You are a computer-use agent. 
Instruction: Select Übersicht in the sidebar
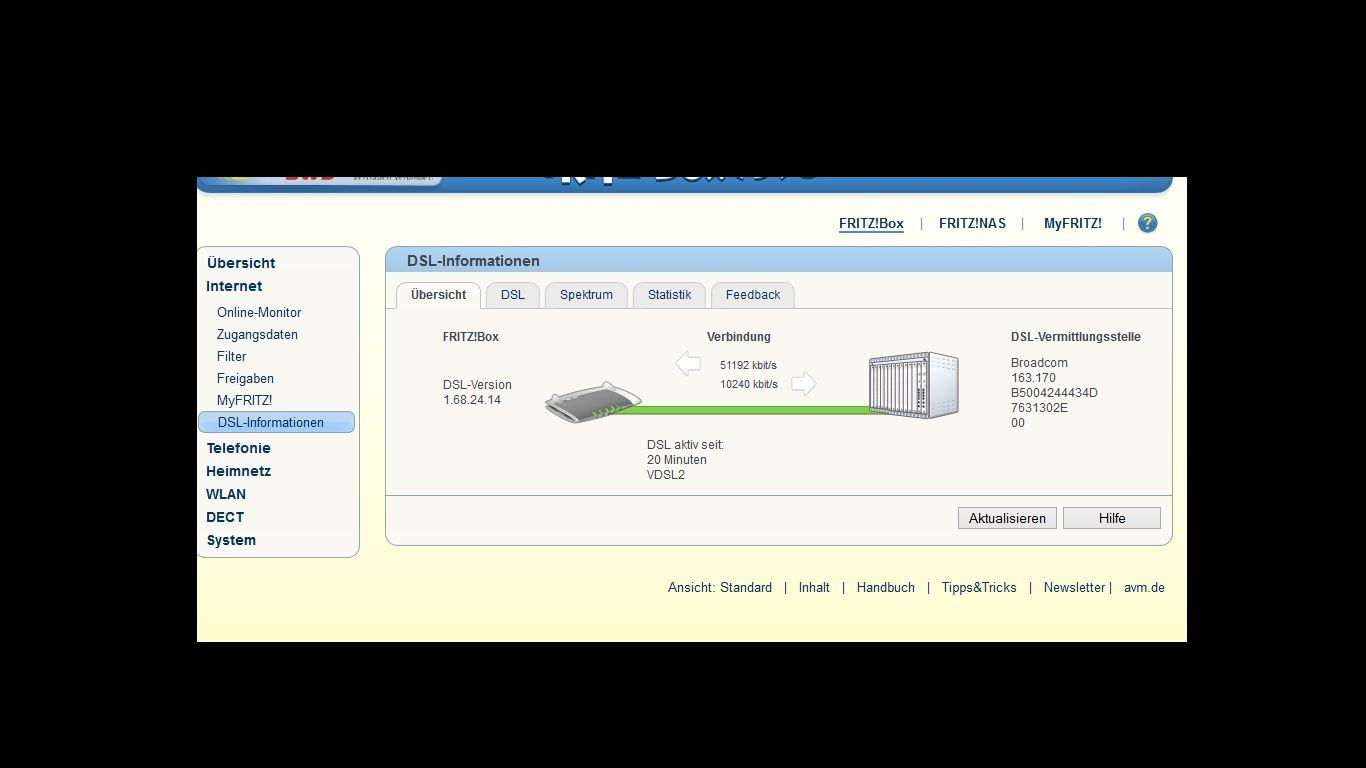tap(241, 263)
